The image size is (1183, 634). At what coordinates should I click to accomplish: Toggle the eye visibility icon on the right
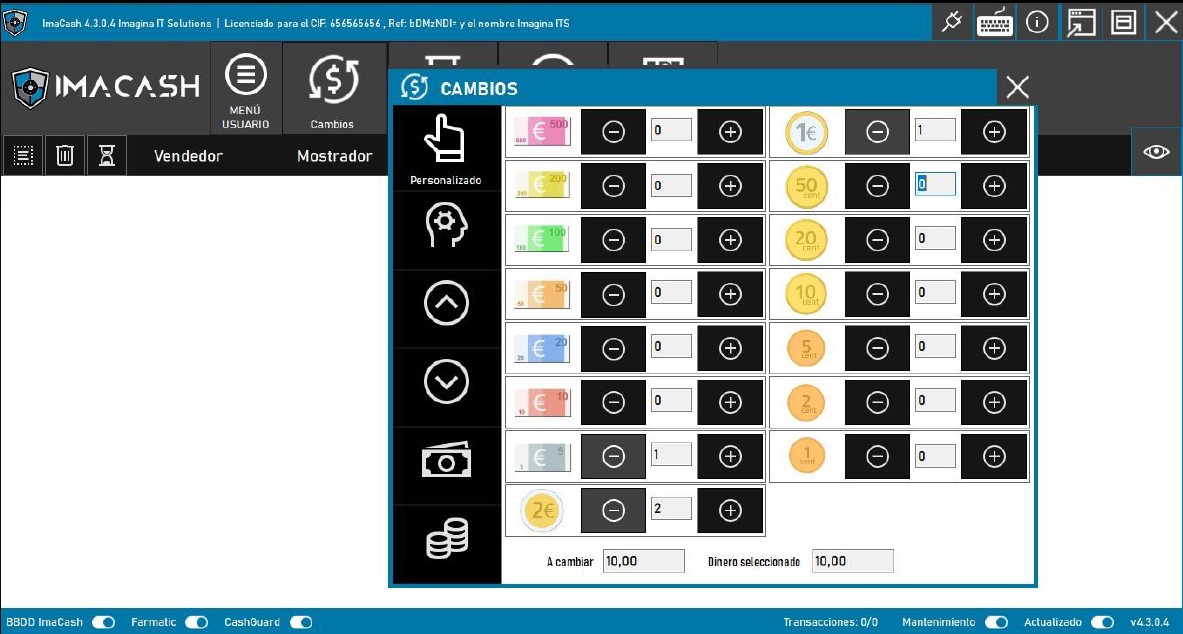click(1156, 152)
